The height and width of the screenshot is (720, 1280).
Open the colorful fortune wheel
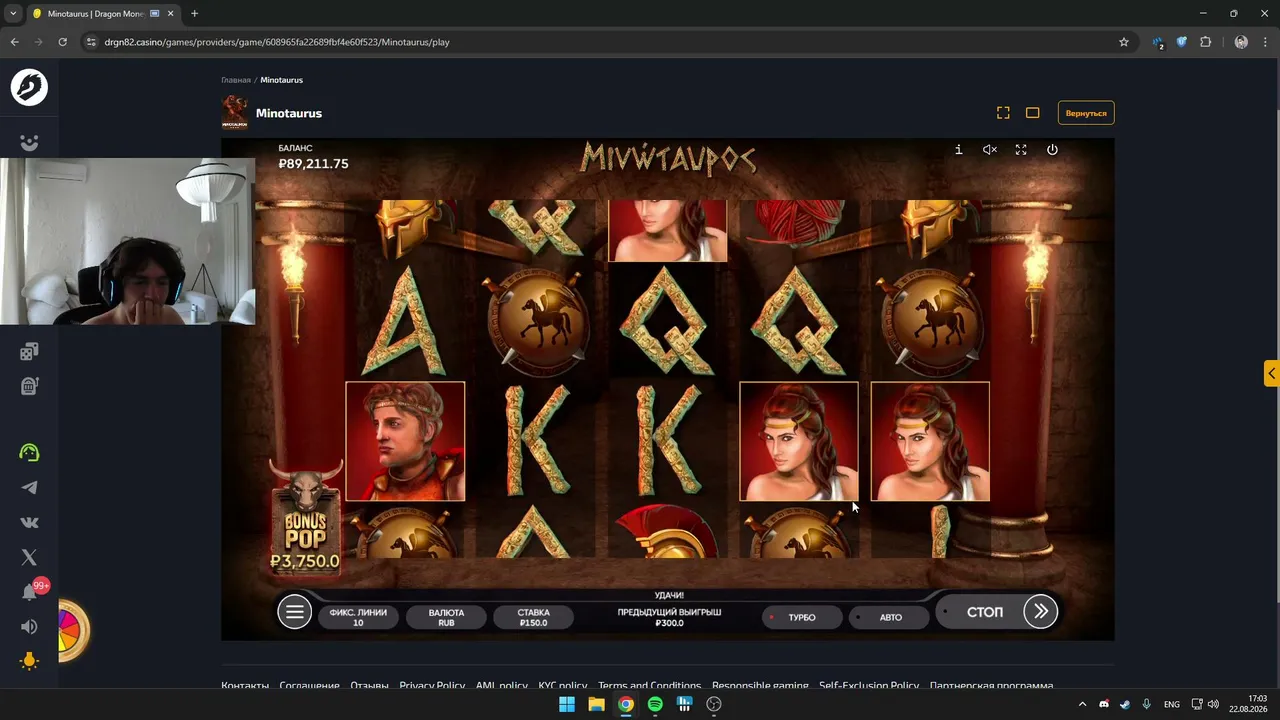pyautogui.click(x=72, y=630)
